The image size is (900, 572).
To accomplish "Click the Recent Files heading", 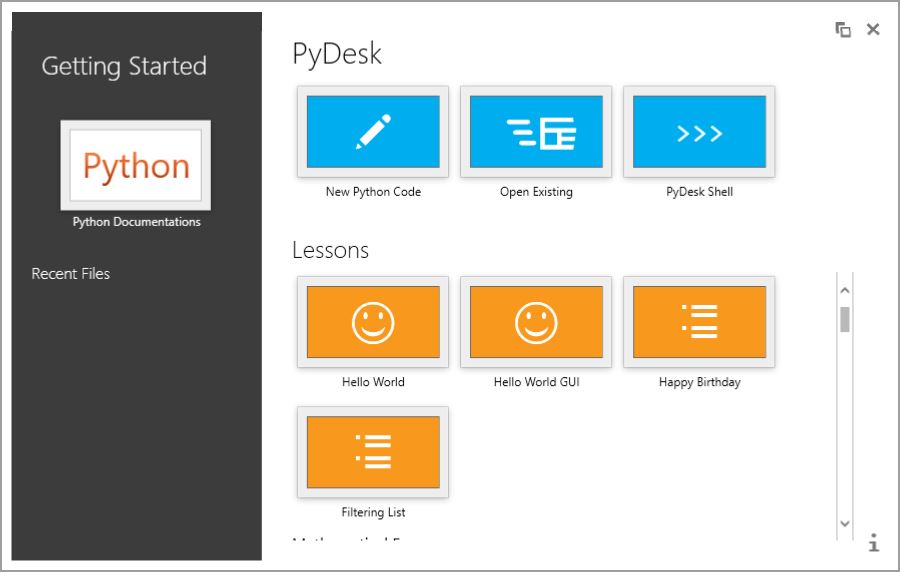I will click(x=71, y=274).
